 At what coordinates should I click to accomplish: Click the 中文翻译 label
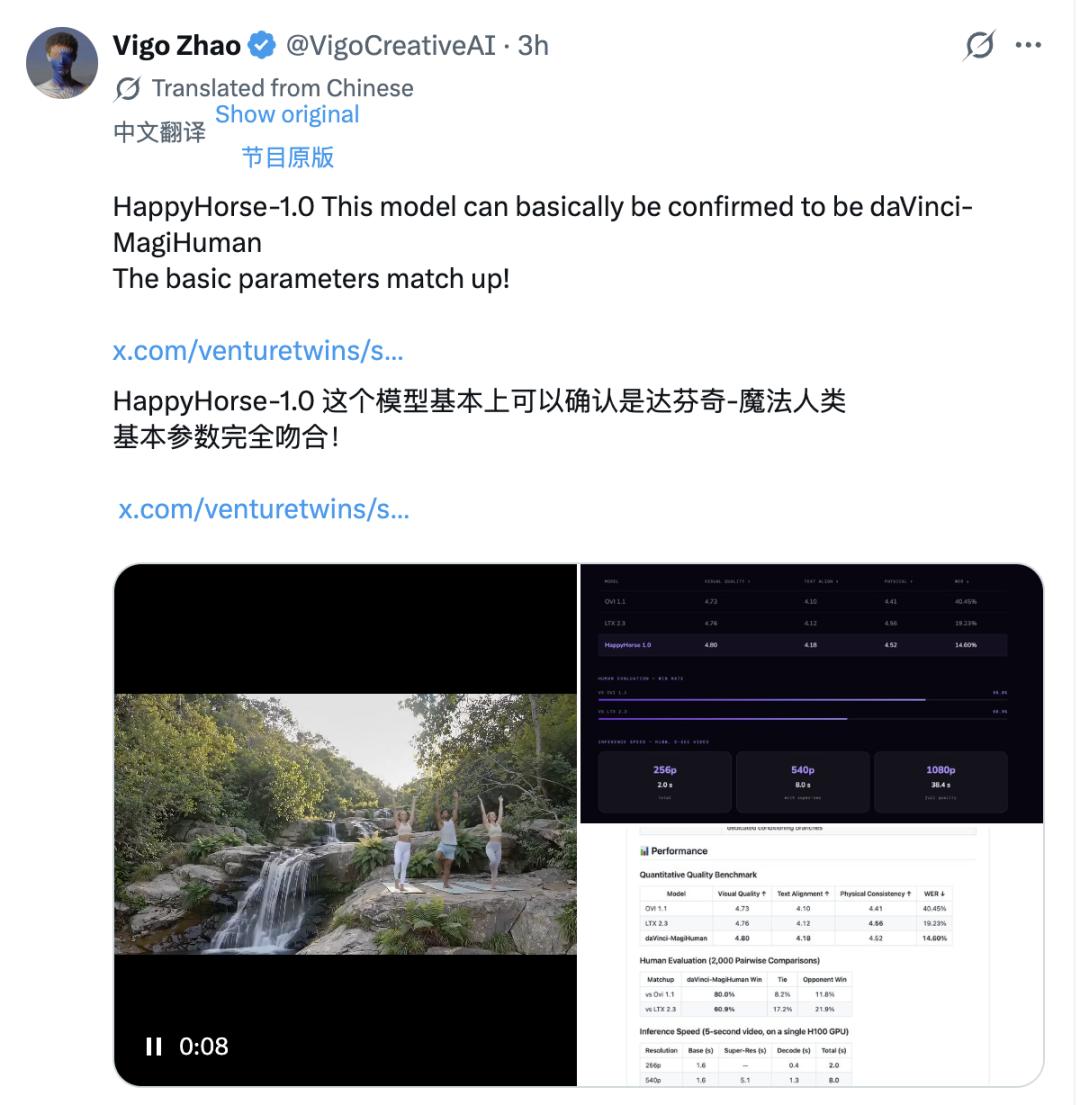pyautogui.click(x=159, y=132)
